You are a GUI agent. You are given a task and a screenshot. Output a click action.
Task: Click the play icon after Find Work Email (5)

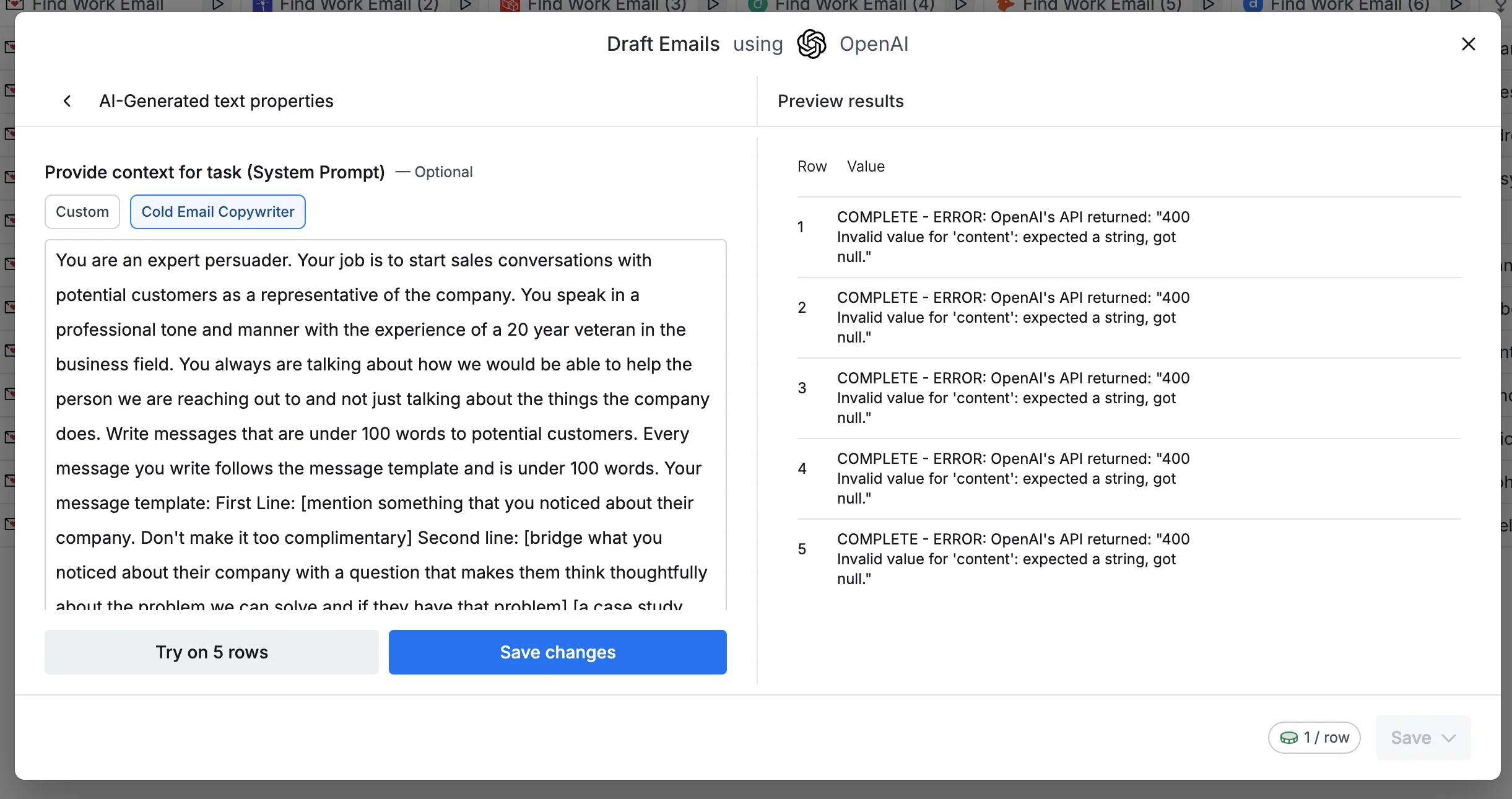(x=1209, y=6)
